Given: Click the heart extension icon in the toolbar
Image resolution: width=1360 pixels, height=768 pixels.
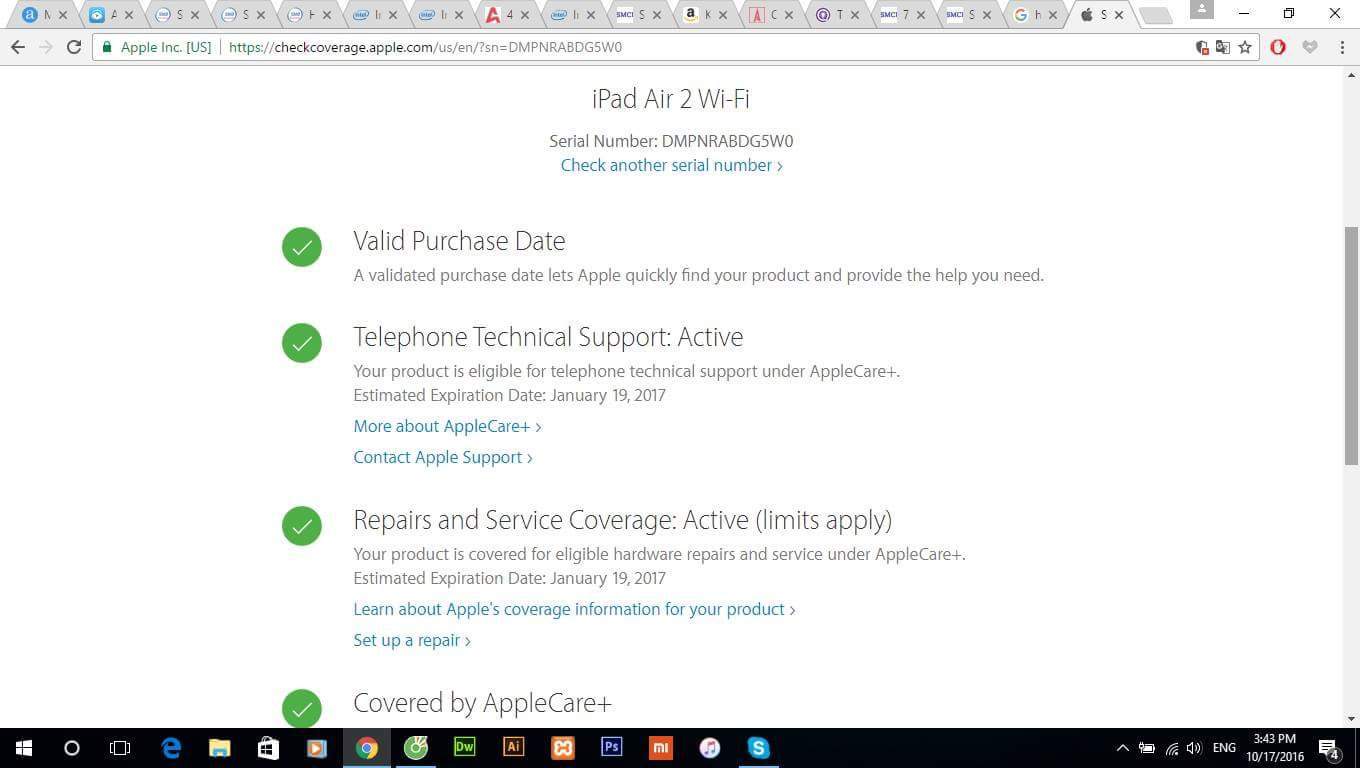Looking at the screenshot, I should point(1310,47).
